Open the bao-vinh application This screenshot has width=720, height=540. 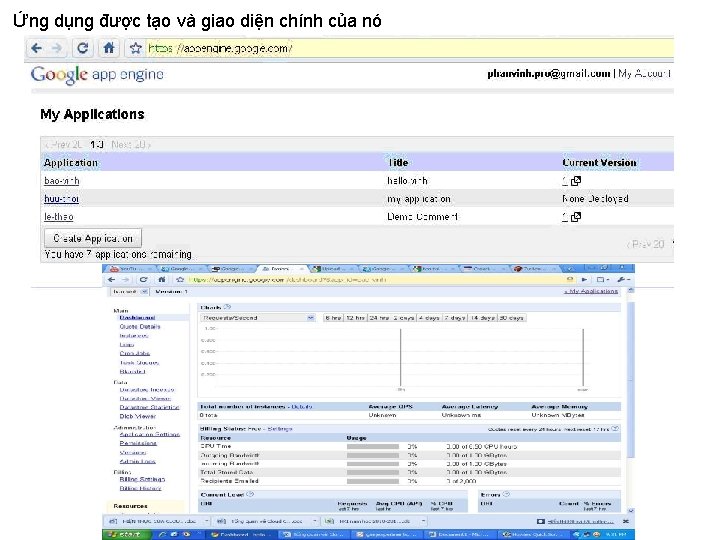(62, 181)
